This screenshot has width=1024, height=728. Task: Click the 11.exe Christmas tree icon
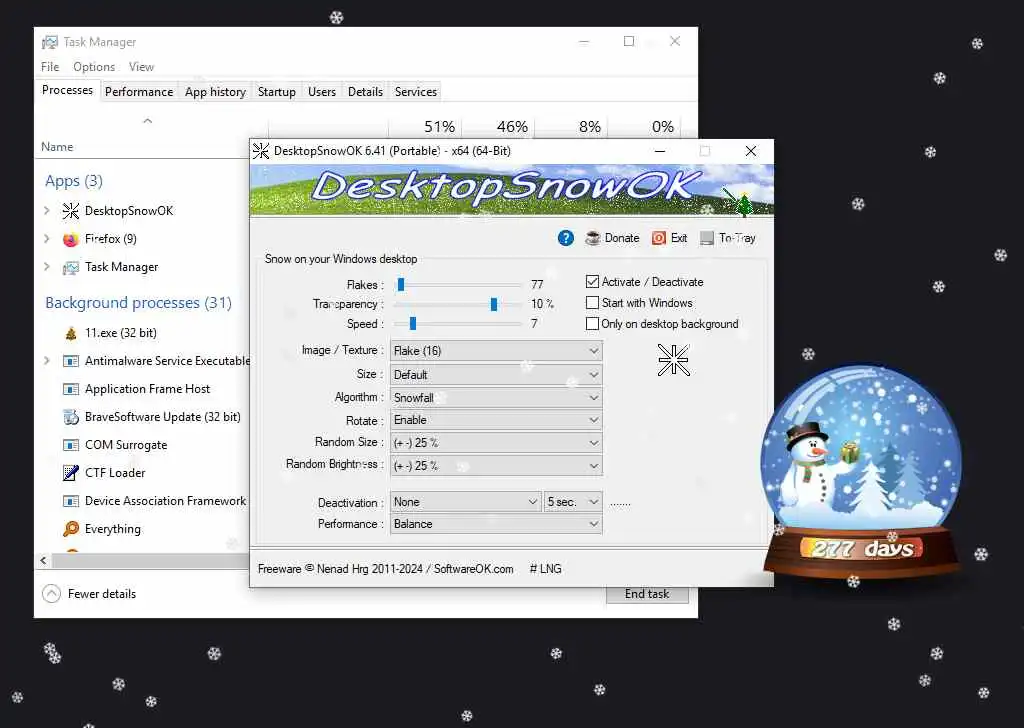[x=71, y=333]
